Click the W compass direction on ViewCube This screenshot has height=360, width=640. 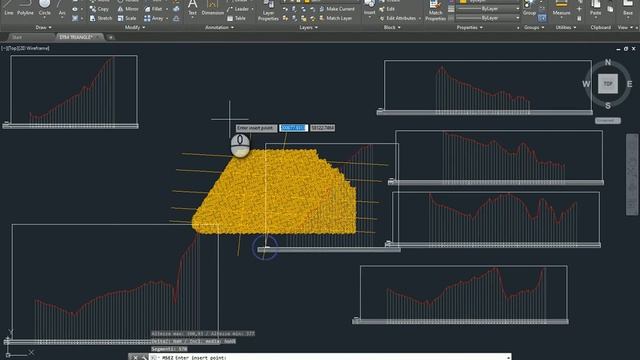tap(586, 84)
